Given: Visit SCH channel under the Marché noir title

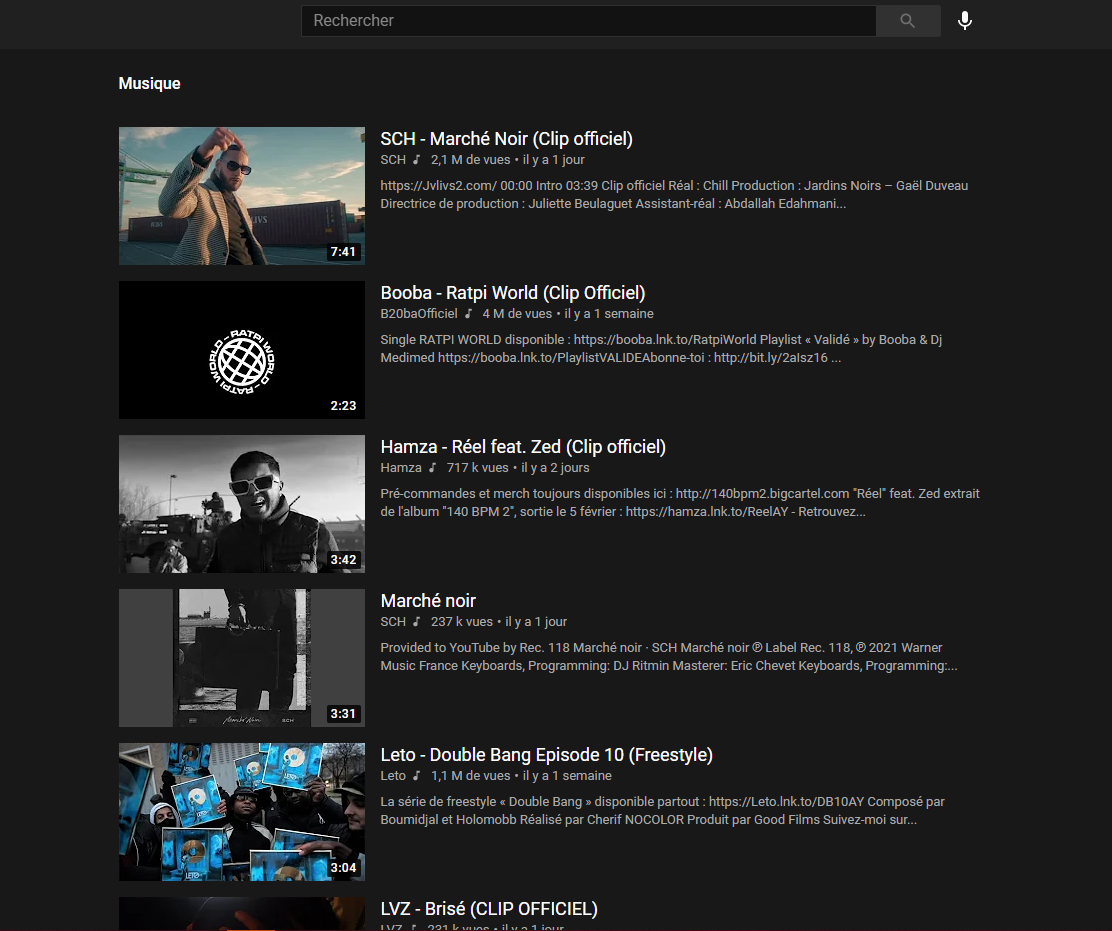Looking at the screenshot, I should [x=393, y=621].
